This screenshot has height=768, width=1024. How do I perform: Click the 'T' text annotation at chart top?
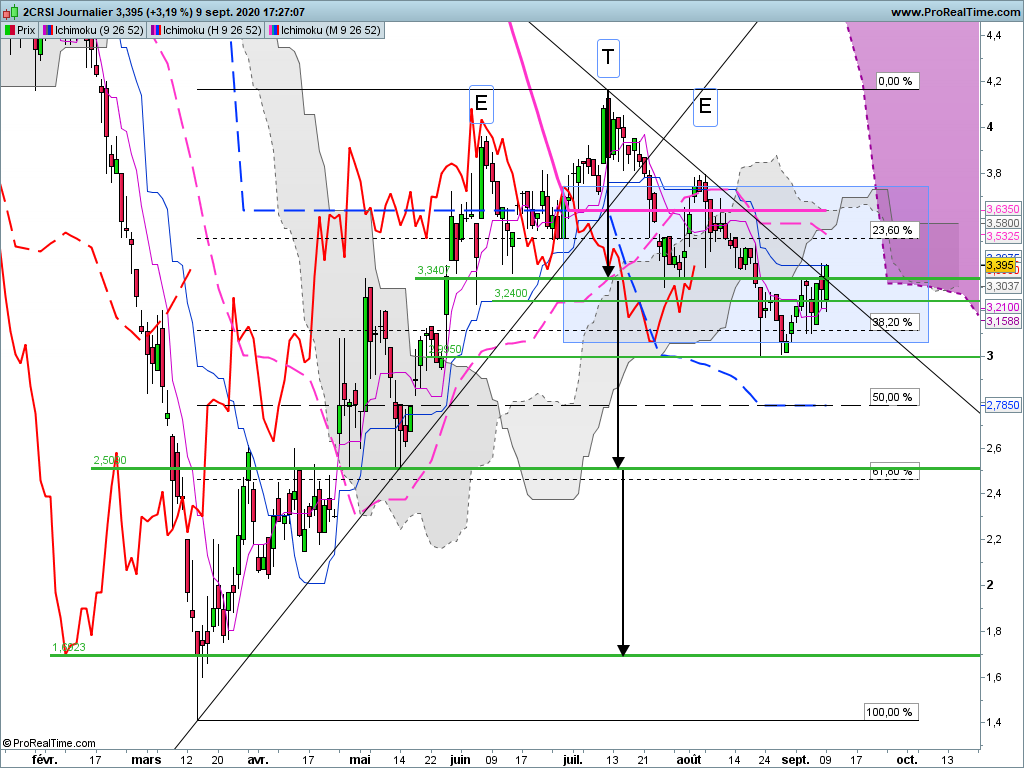tap(608, 58)
